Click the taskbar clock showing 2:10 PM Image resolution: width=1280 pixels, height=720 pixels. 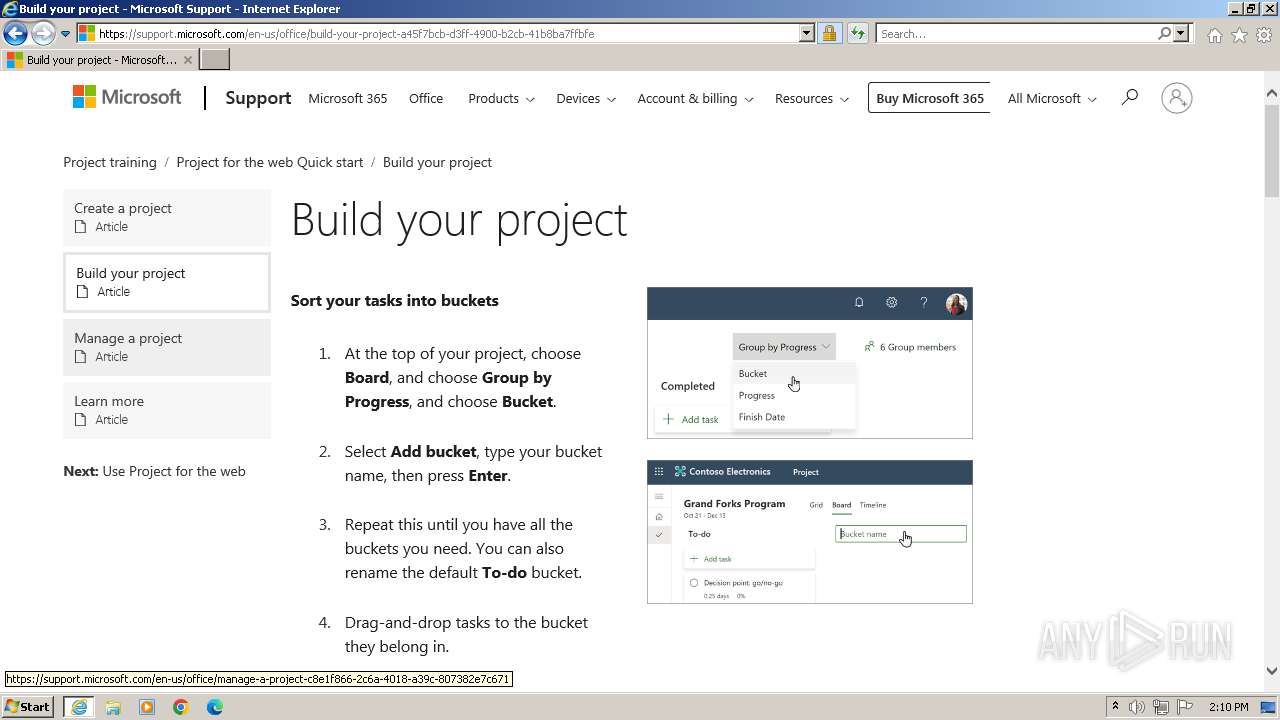[1228, 707]
